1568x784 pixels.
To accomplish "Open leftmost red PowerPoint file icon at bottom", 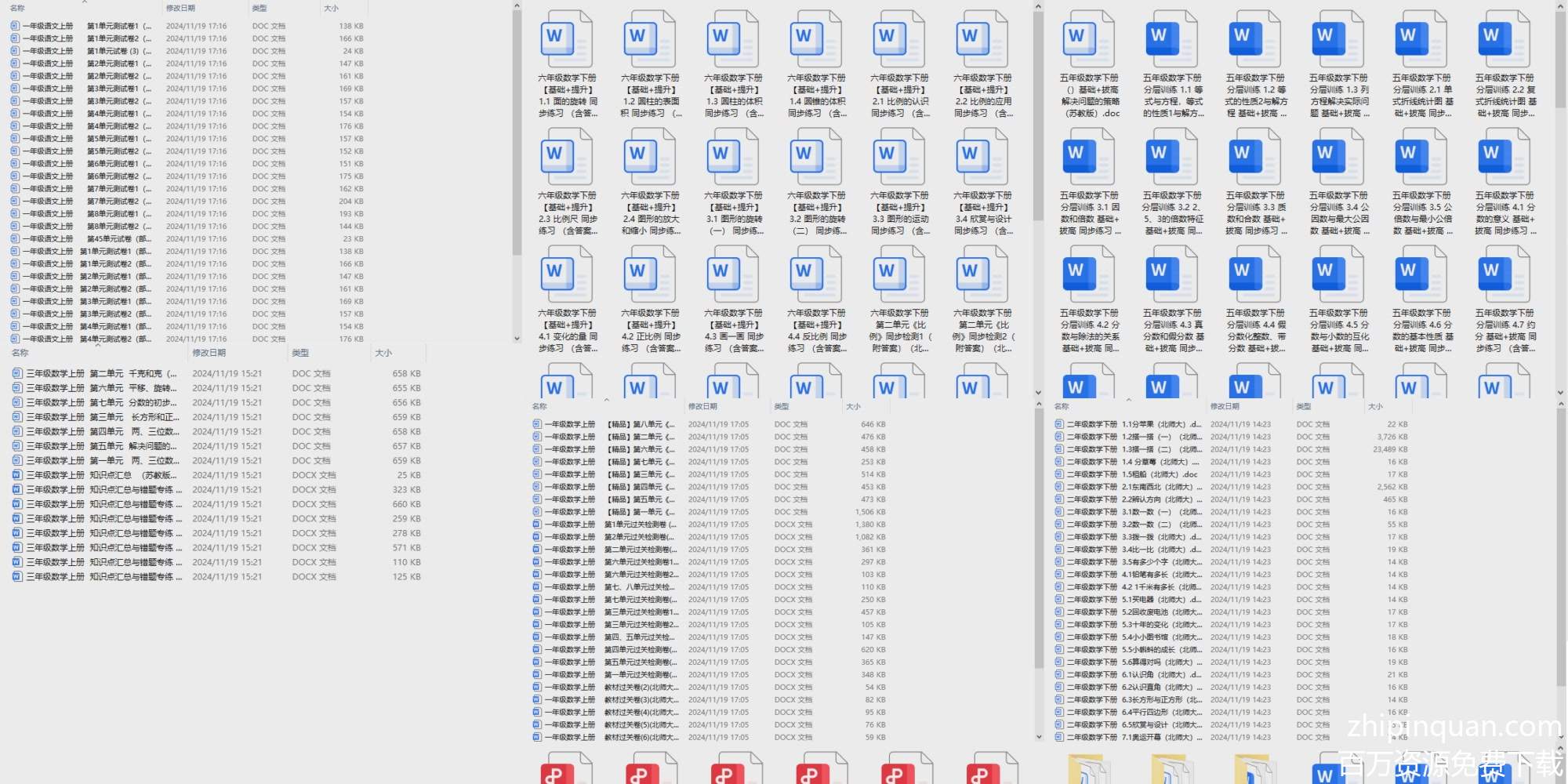I will pyautogui.click(x=566, y=769).
